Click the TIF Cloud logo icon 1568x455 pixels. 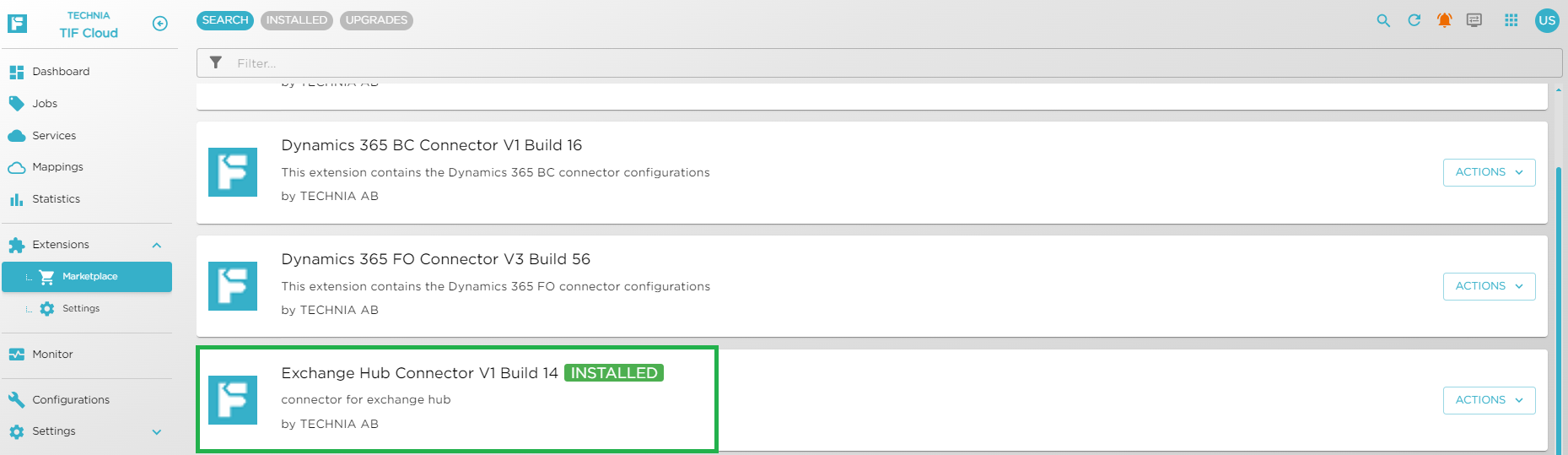(x=17, y=24)
